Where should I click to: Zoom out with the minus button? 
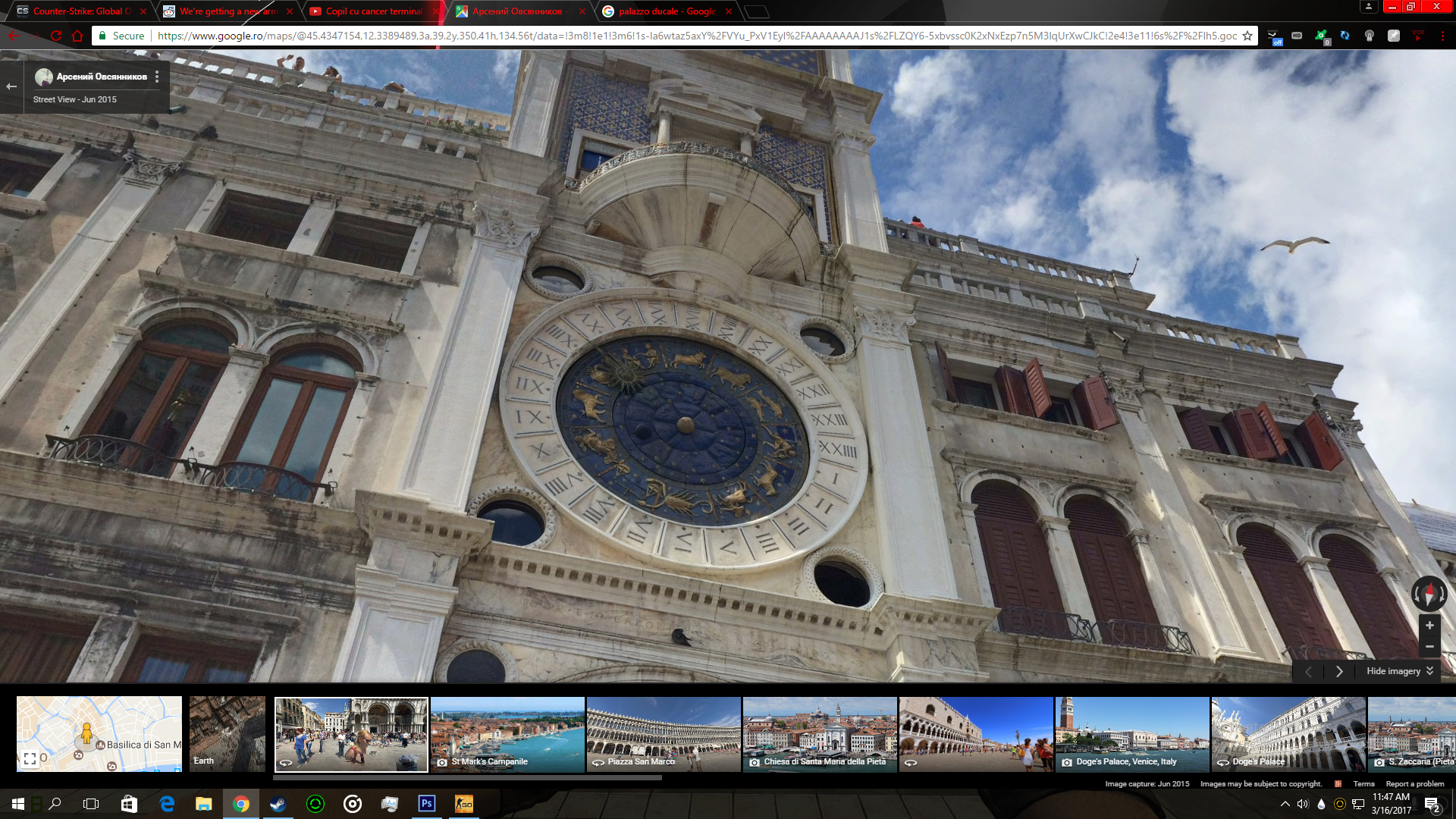1429,647
